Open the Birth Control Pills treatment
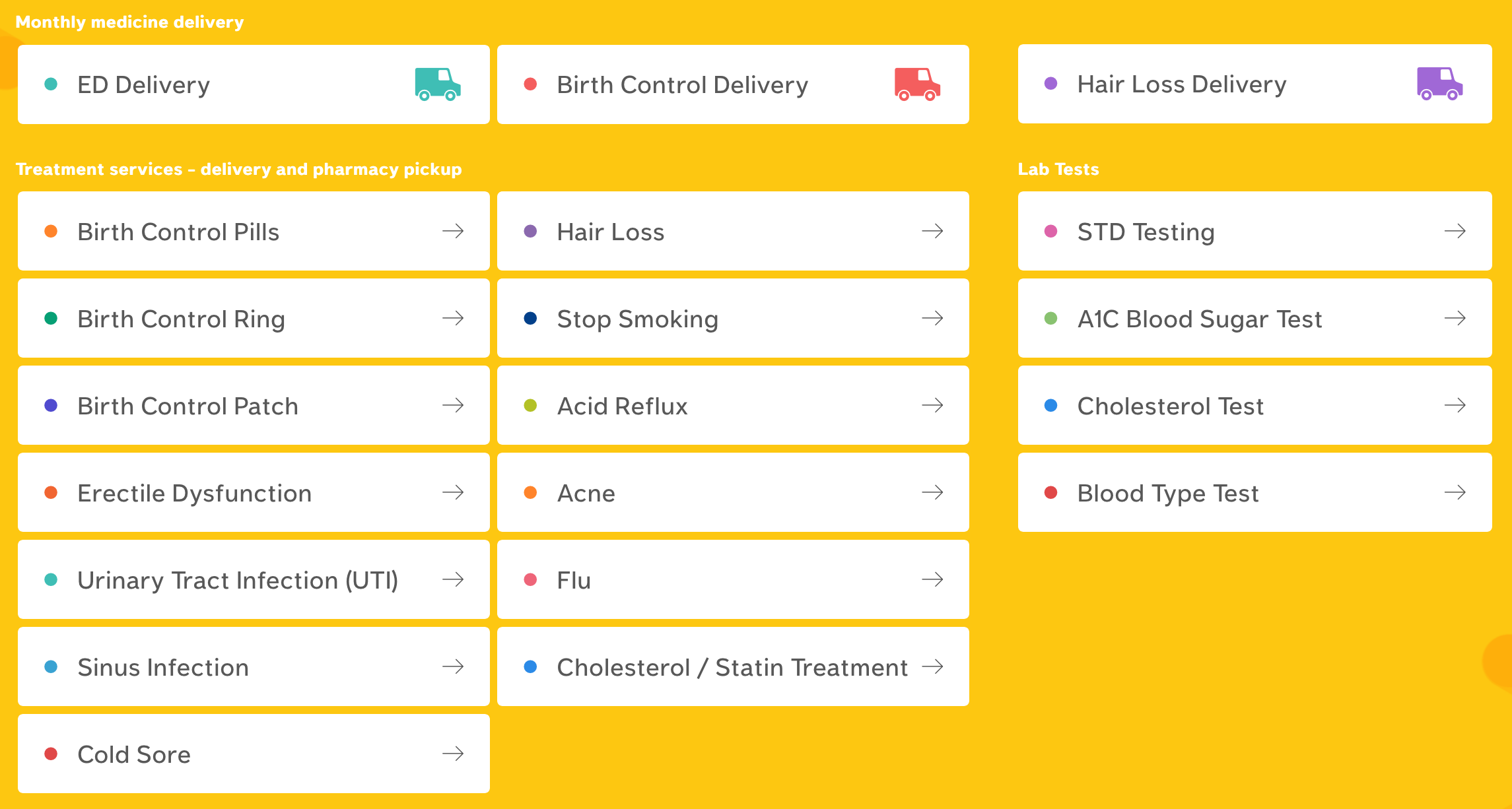 click(x=254, y=231)
